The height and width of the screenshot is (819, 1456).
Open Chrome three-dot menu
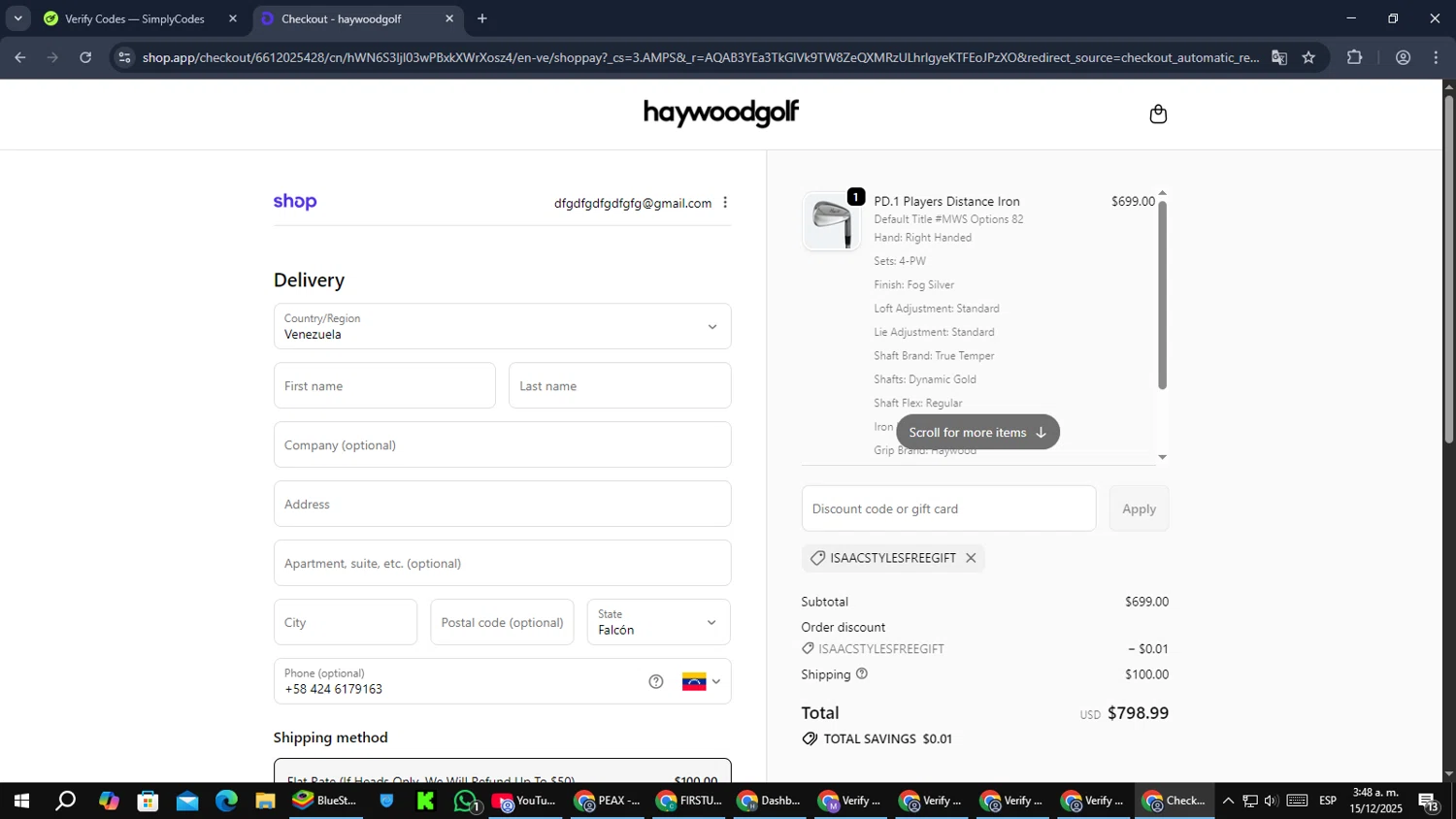(x=1436, y=57)
